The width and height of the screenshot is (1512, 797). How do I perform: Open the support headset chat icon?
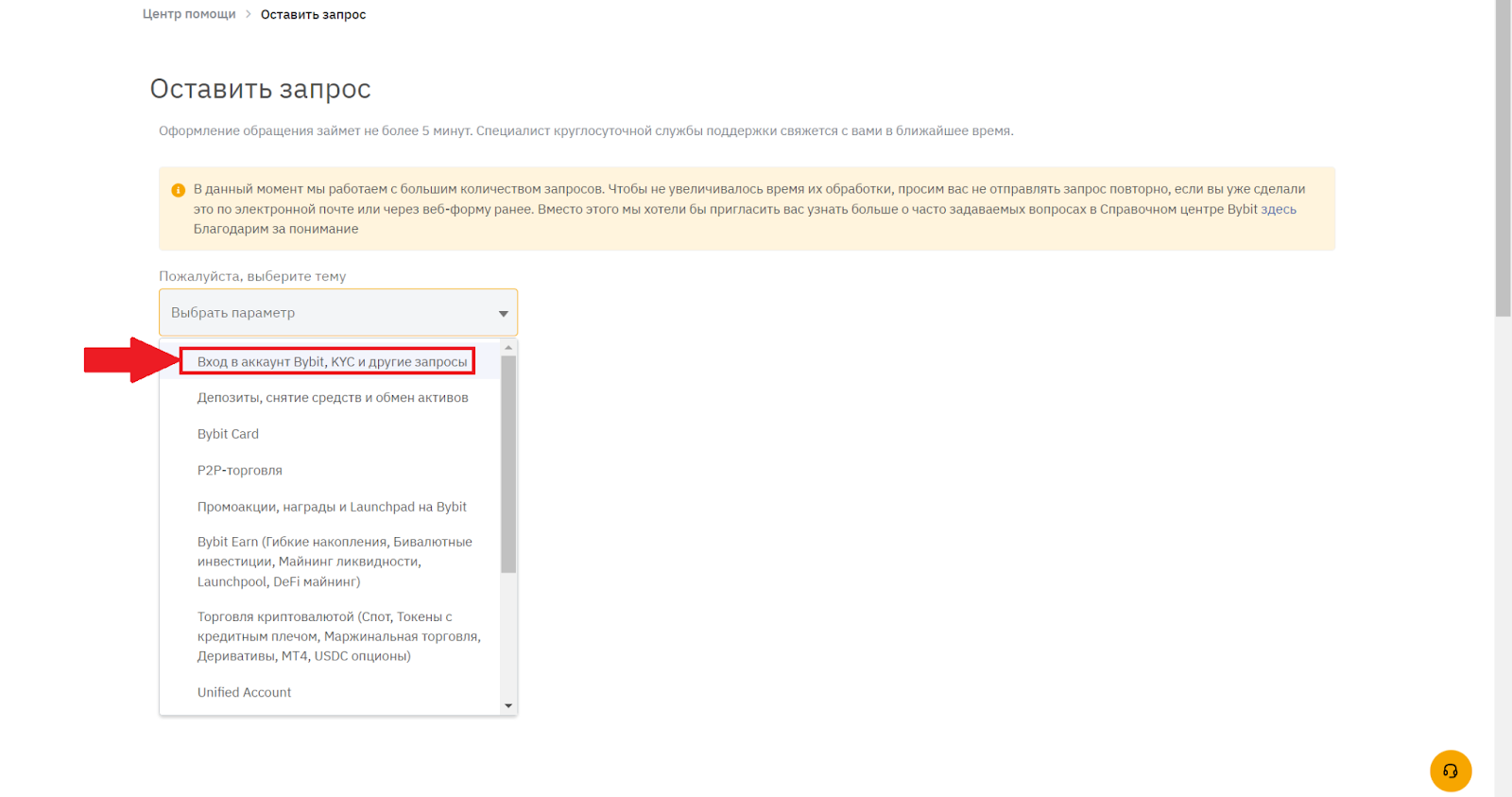point(1451,771)
